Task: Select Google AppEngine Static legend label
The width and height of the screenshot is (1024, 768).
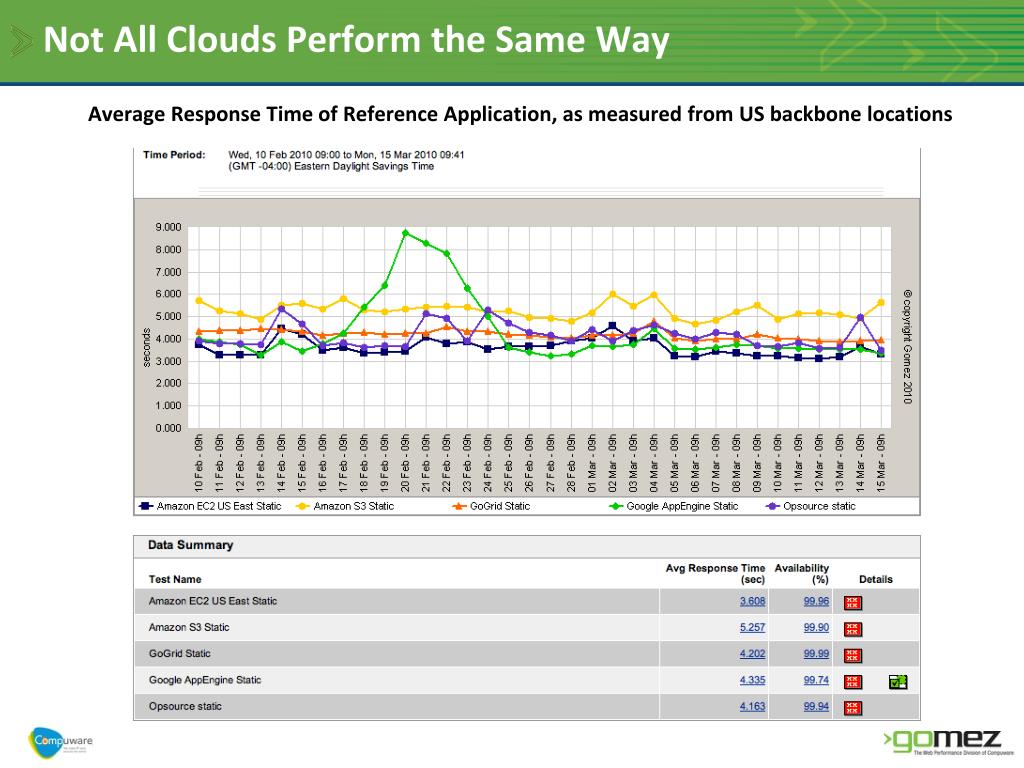Action: 682,506
